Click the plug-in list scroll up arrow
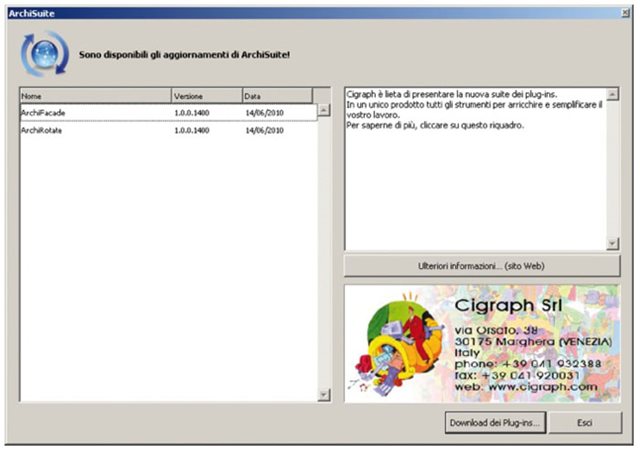Viewport: 640px width, 452px height. pos(324,110)
